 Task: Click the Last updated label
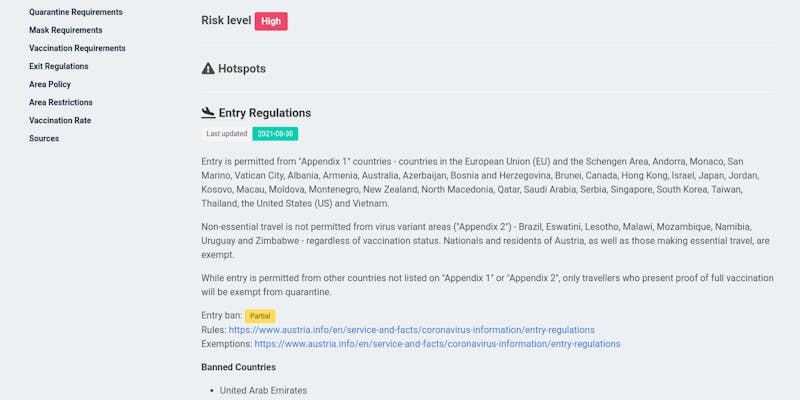[226, 133]
